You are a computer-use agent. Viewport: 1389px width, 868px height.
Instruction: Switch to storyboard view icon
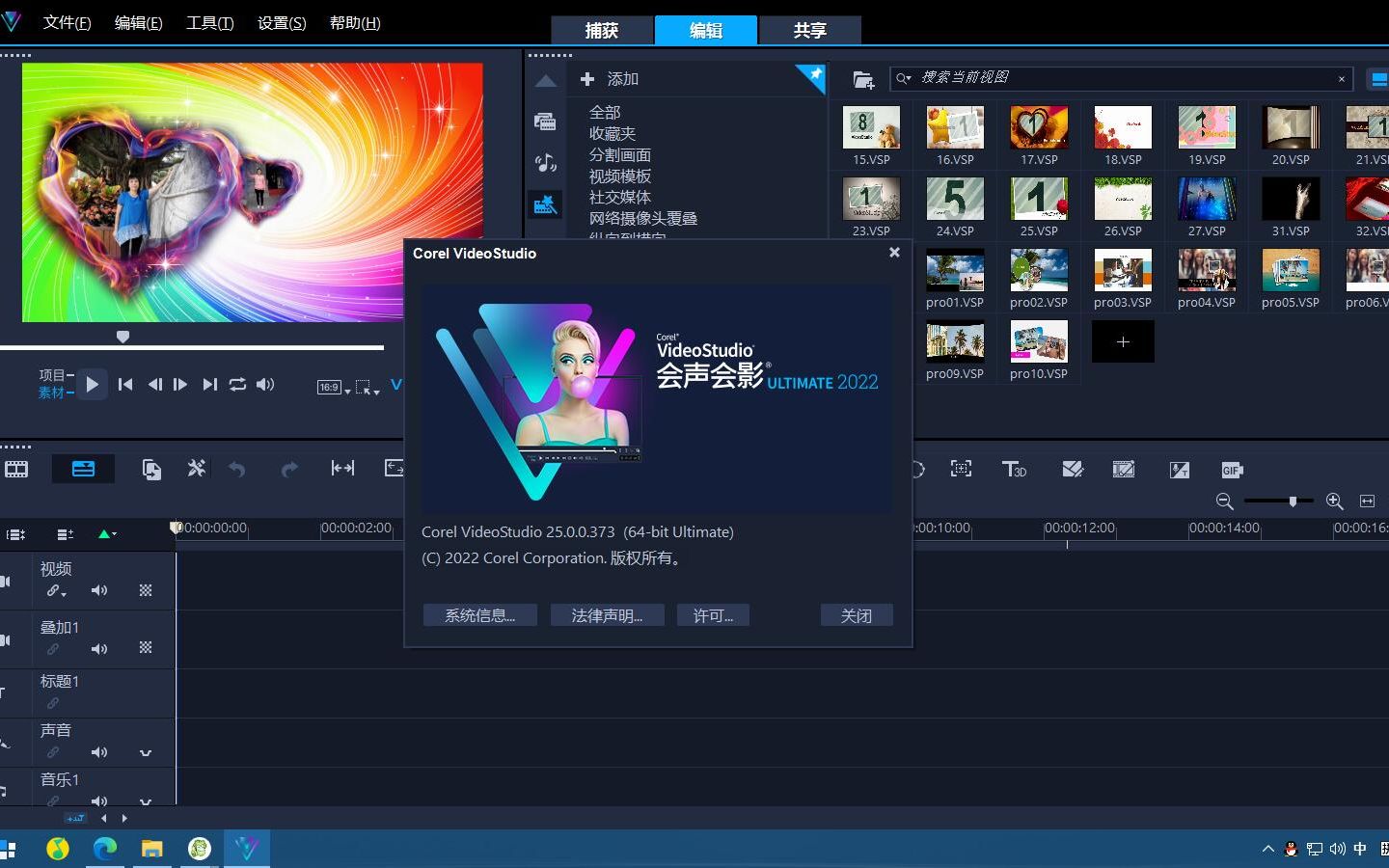tap(16, 470)
